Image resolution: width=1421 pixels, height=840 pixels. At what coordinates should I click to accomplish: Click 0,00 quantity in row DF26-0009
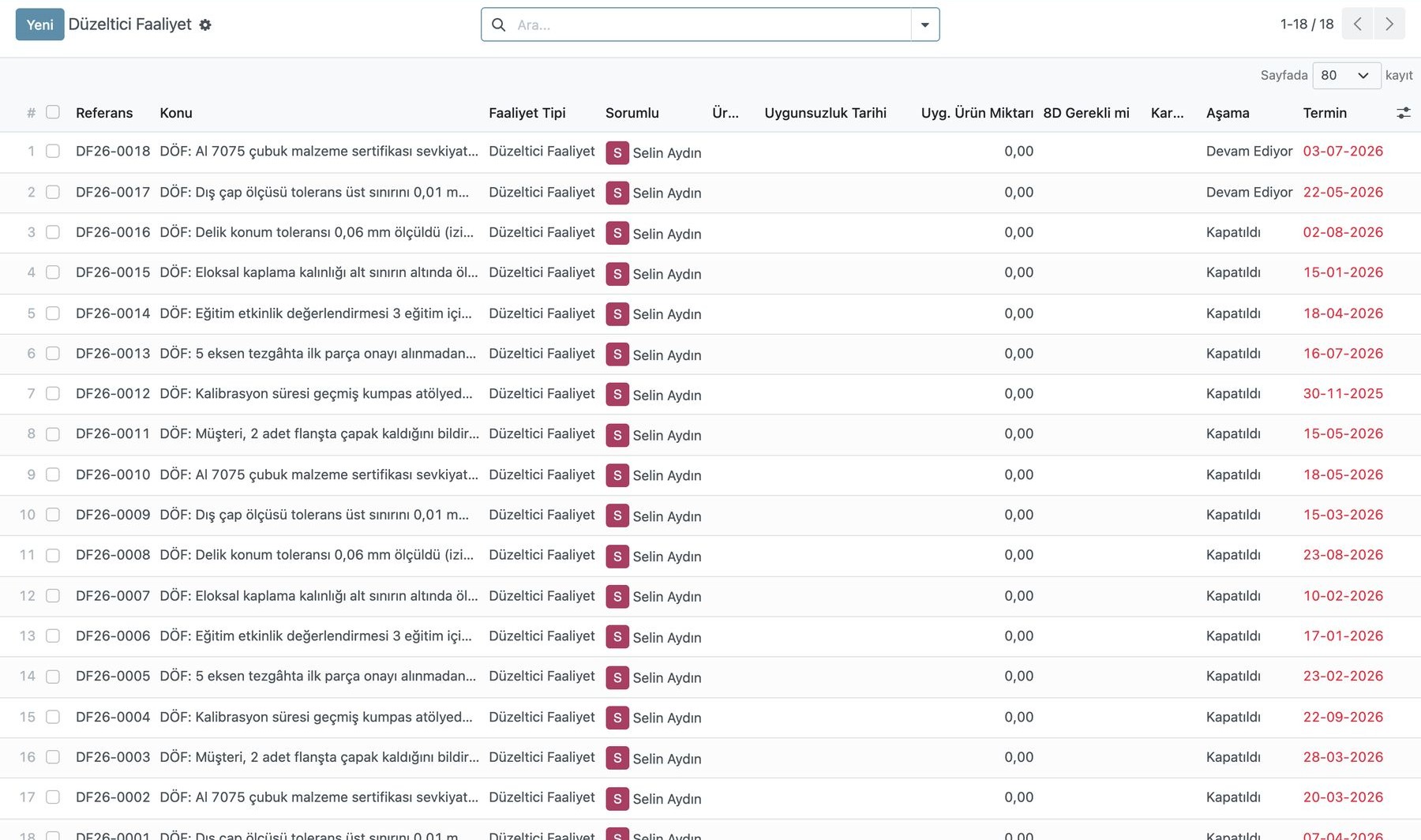pos(1018,515)
